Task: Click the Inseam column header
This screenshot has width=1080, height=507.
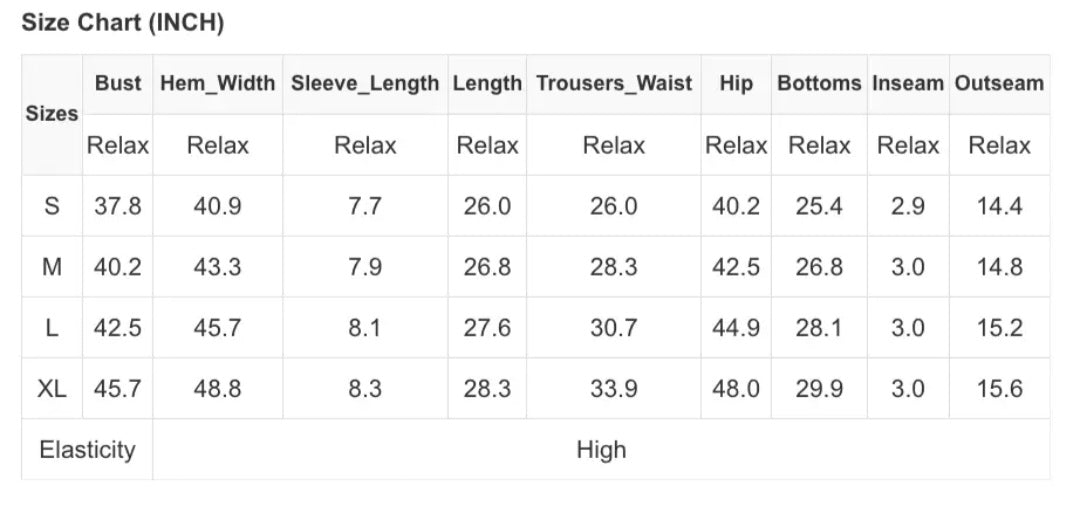Action: point(907,84)
